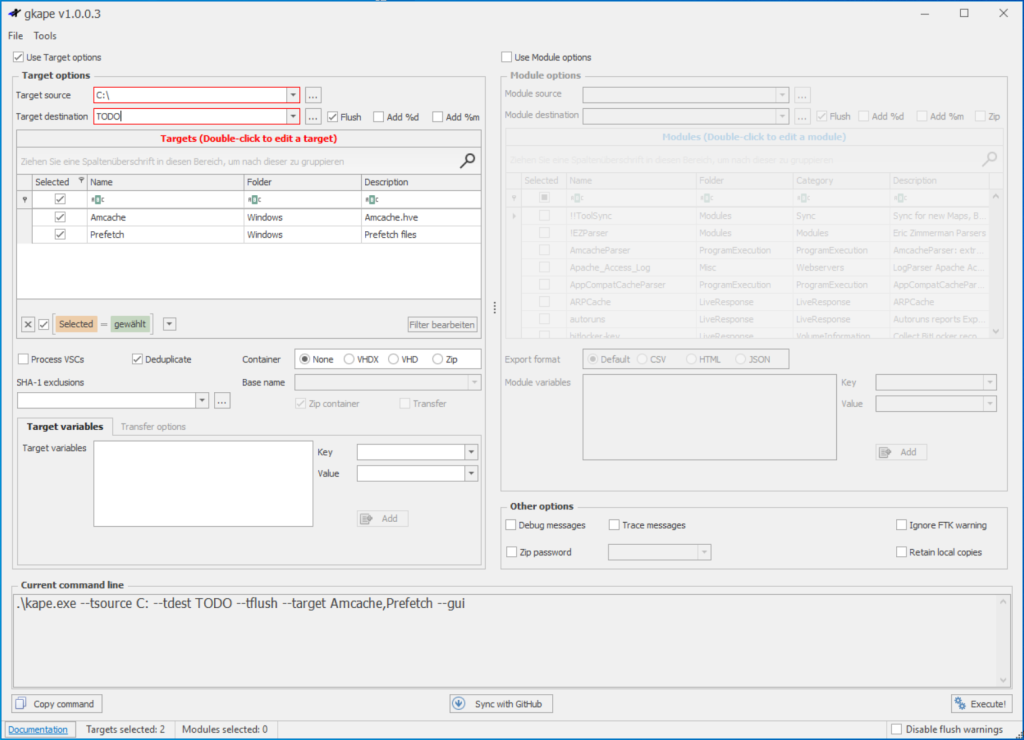Click the target variables Add icon button
Viewport: 1024px width, 740px height.
pos(382,519)
